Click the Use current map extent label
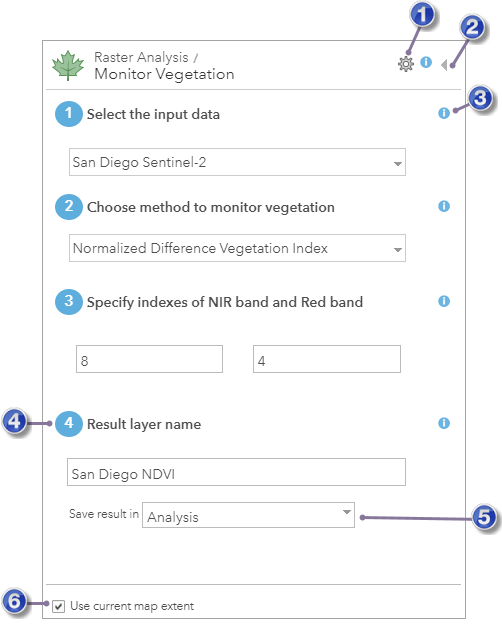The height and width of the screenshot is (634, 502). (x=132, y=606)
